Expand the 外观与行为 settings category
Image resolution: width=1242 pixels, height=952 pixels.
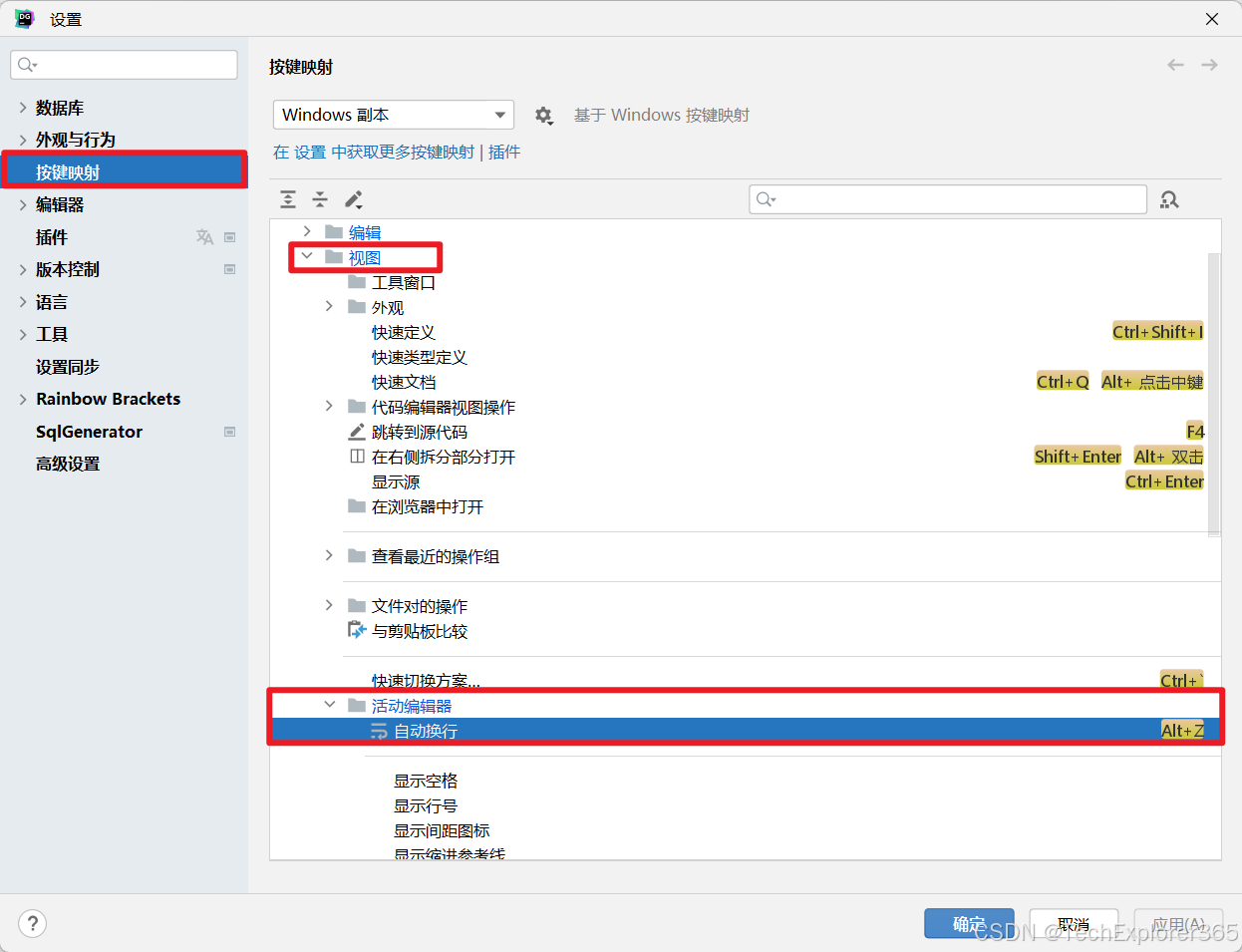tap(23, 140)
